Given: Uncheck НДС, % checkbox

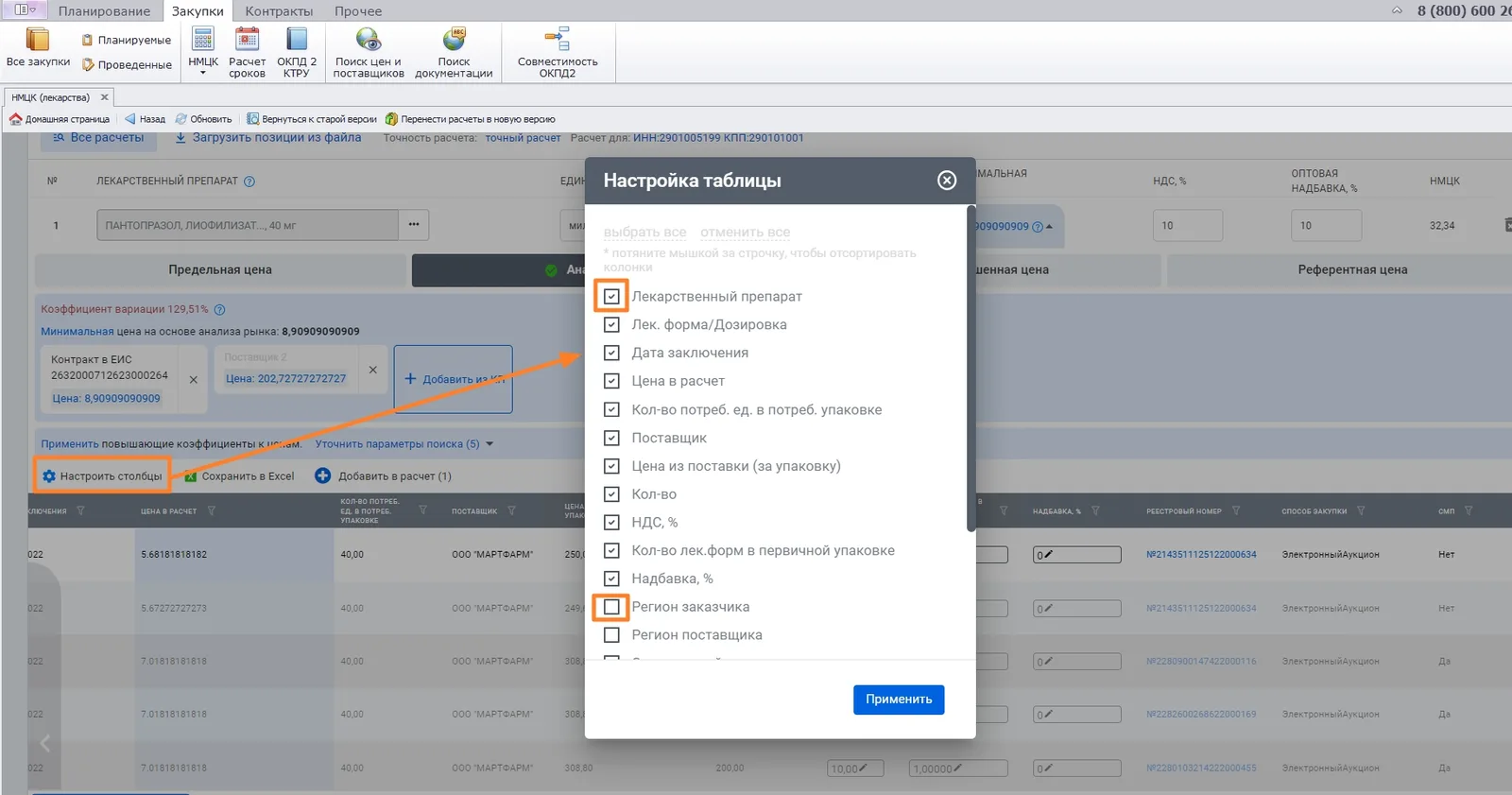Looking at the screenshot, I should click(x=611, y=522).
